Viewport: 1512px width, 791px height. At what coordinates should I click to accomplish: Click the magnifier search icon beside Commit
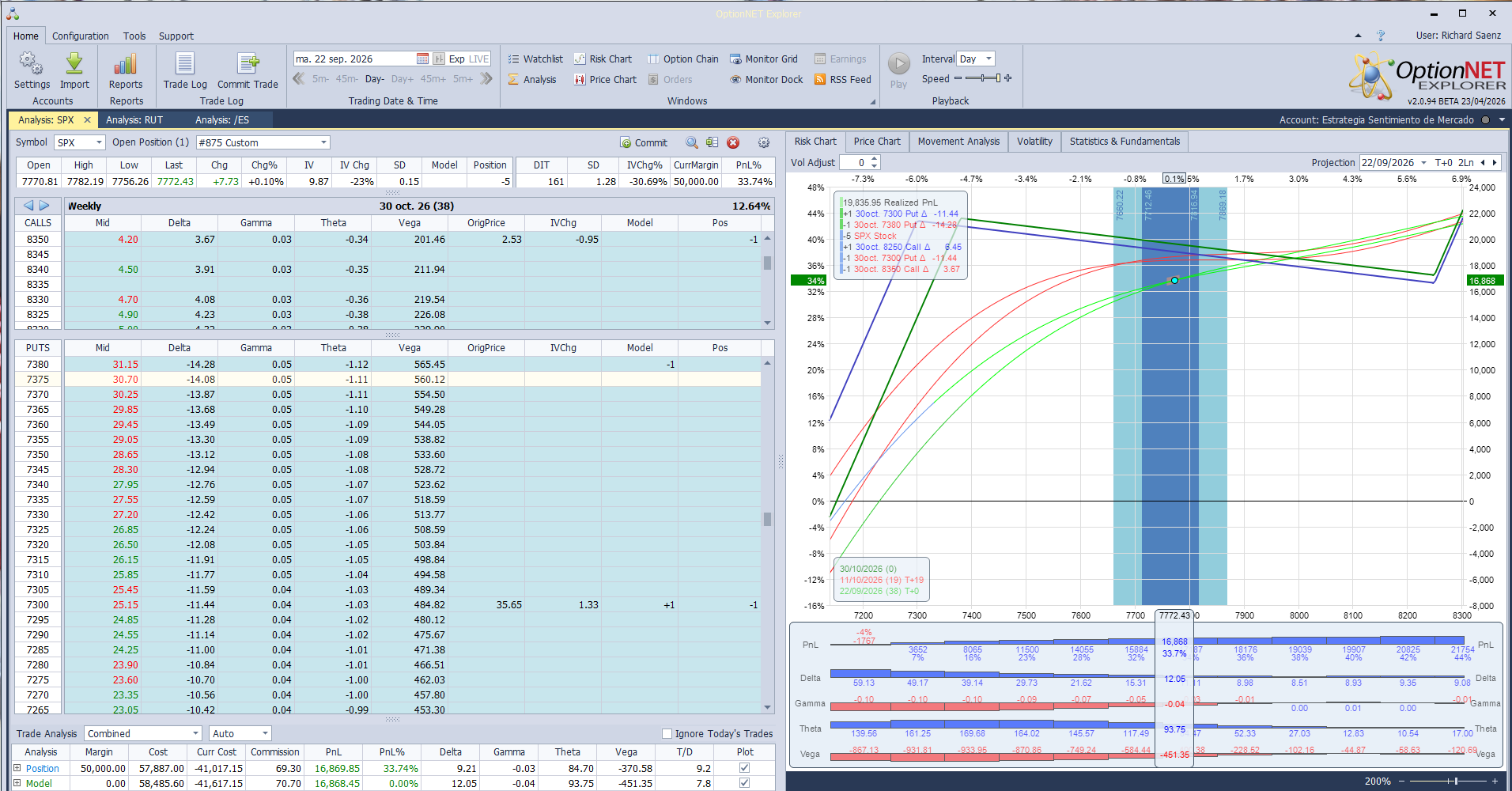tap(692, 142)
